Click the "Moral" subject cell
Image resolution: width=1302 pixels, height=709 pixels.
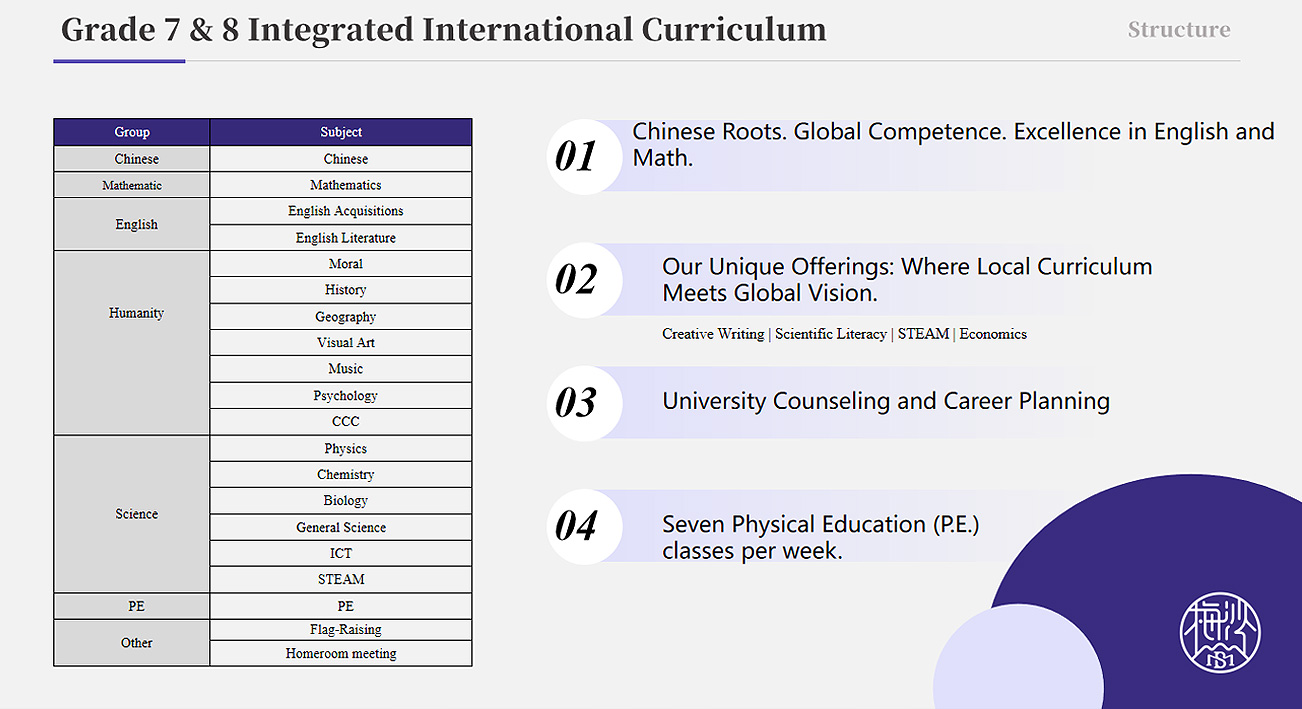pyautogui.click(x=341, y=264)
